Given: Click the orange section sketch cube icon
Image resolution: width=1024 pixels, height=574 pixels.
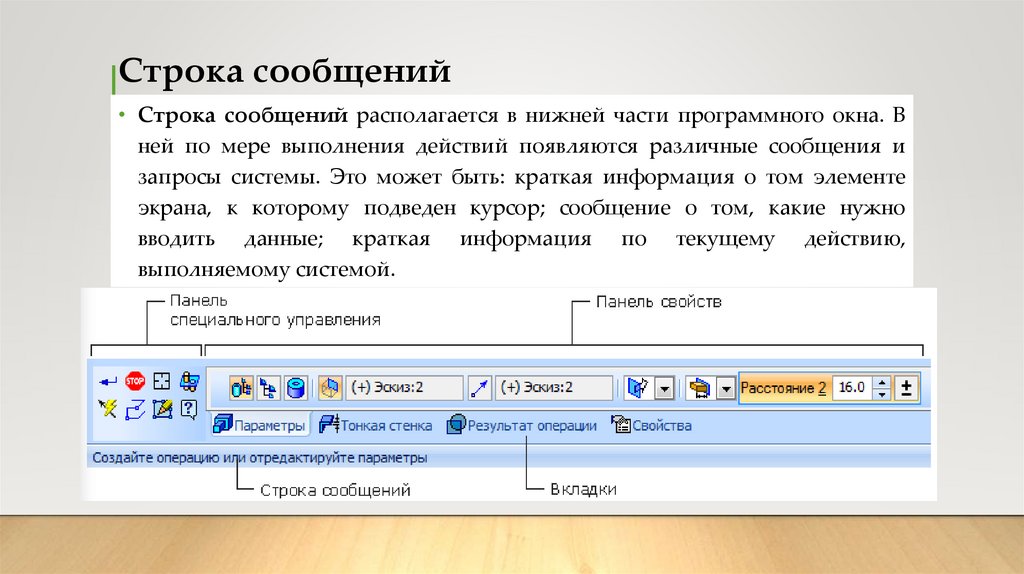Looking at the screenshot, I should (x=330, y=388).
